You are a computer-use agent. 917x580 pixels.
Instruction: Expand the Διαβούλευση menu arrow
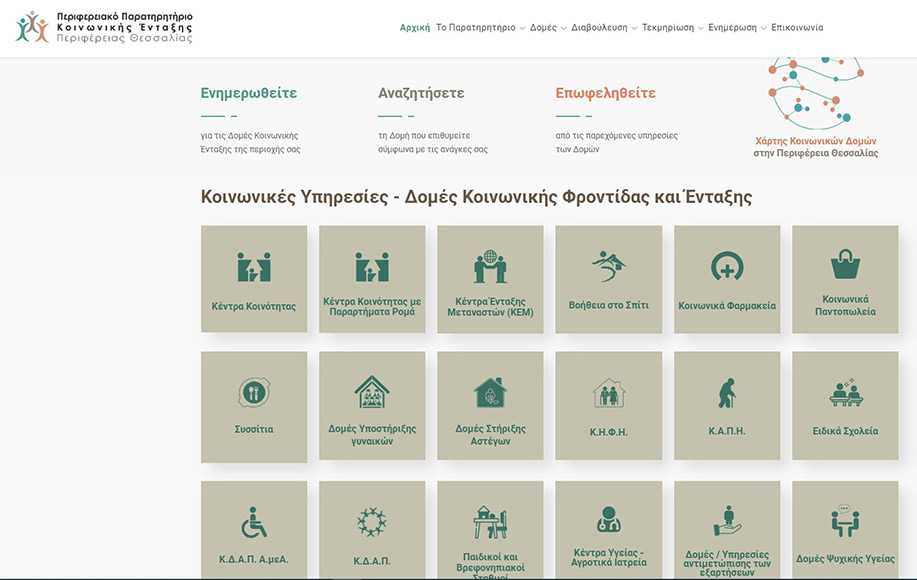635,28
